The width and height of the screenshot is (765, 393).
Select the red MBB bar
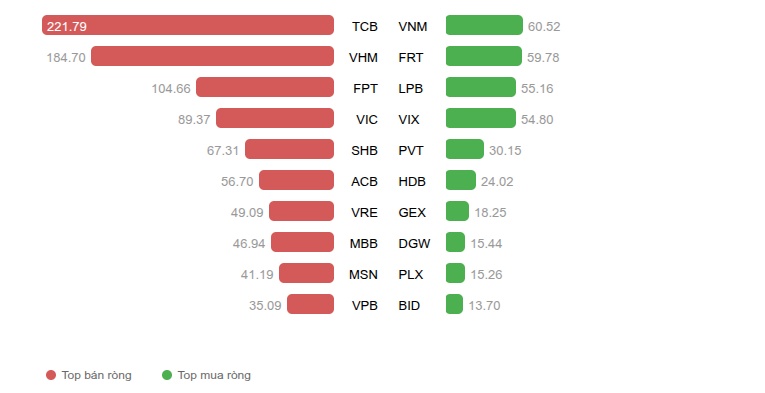(x=302, y=242)
